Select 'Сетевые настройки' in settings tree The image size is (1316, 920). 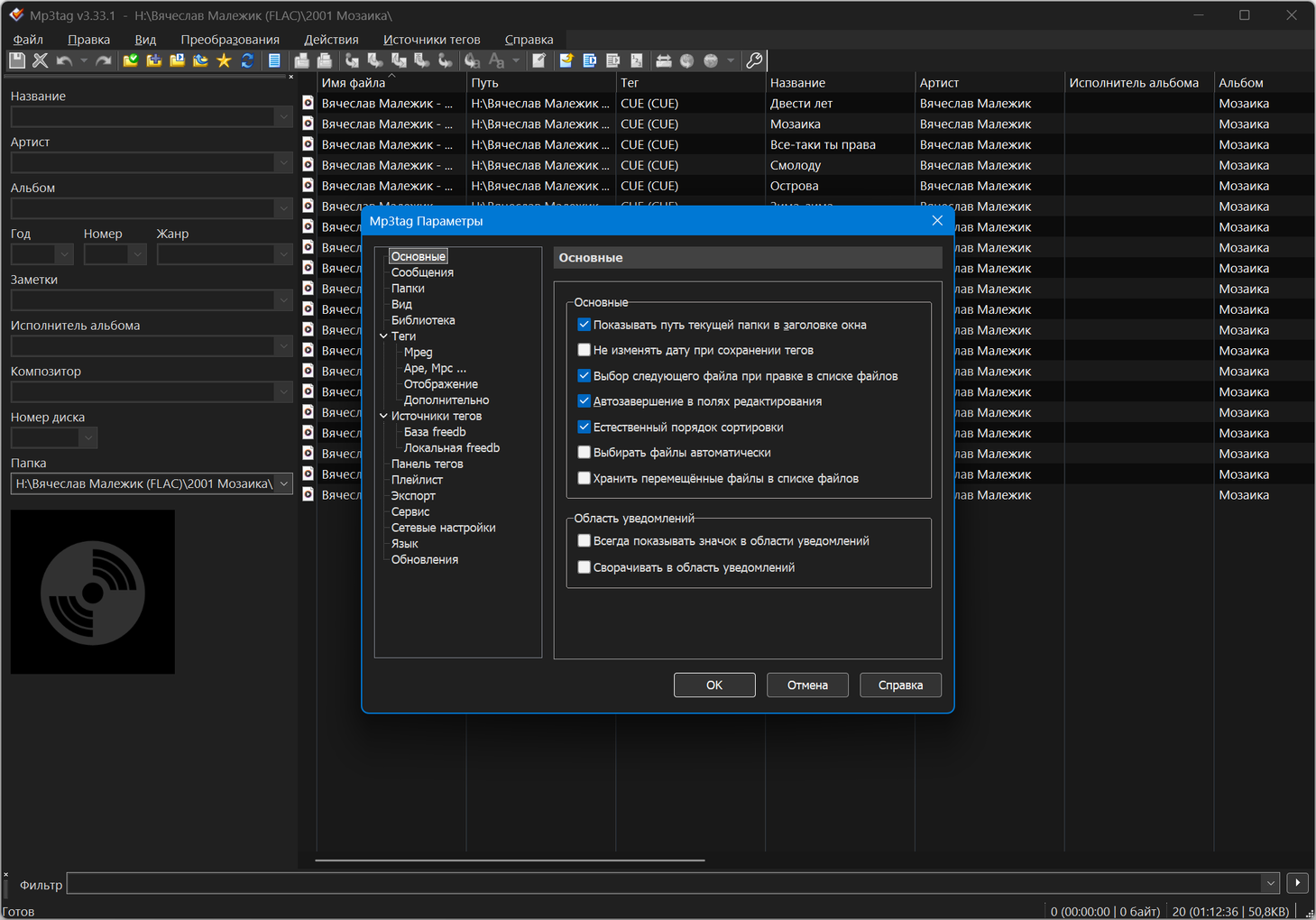pos(443,528)
